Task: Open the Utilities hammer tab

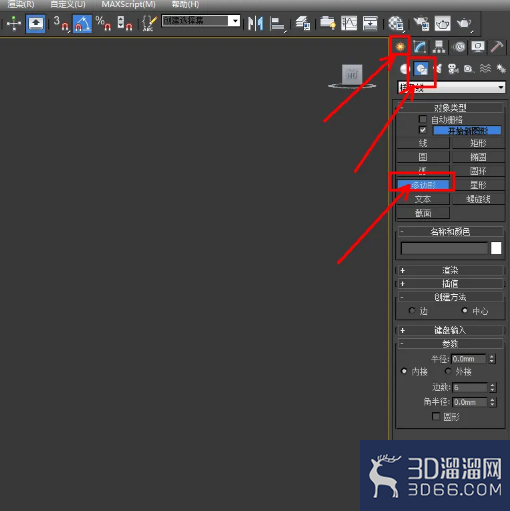Action: point(497,47)
